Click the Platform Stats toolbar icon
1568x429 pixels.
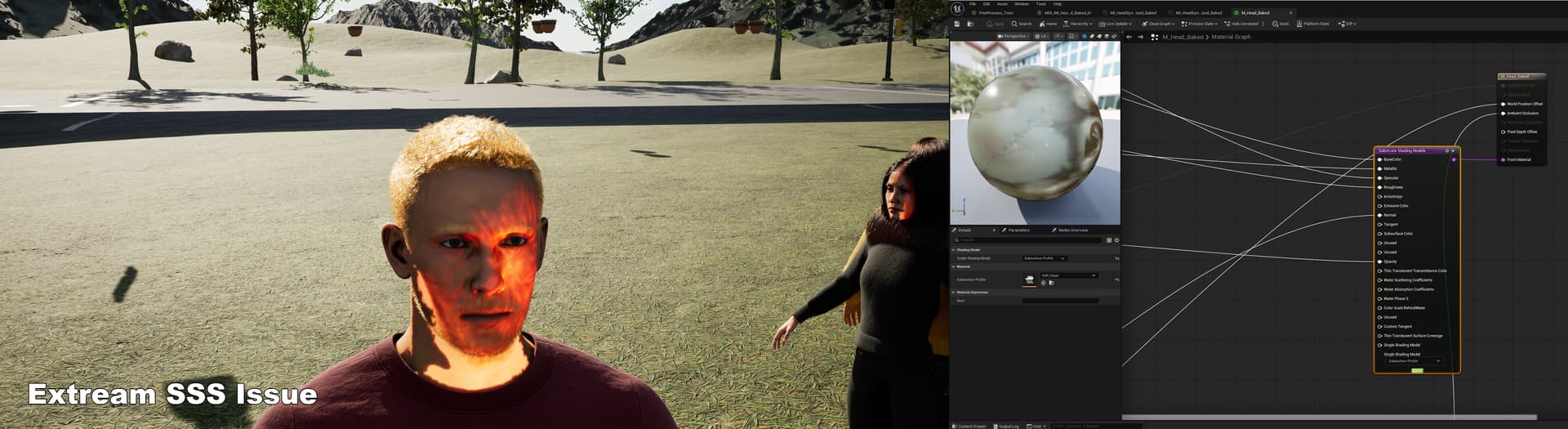tap(1313, 24)
